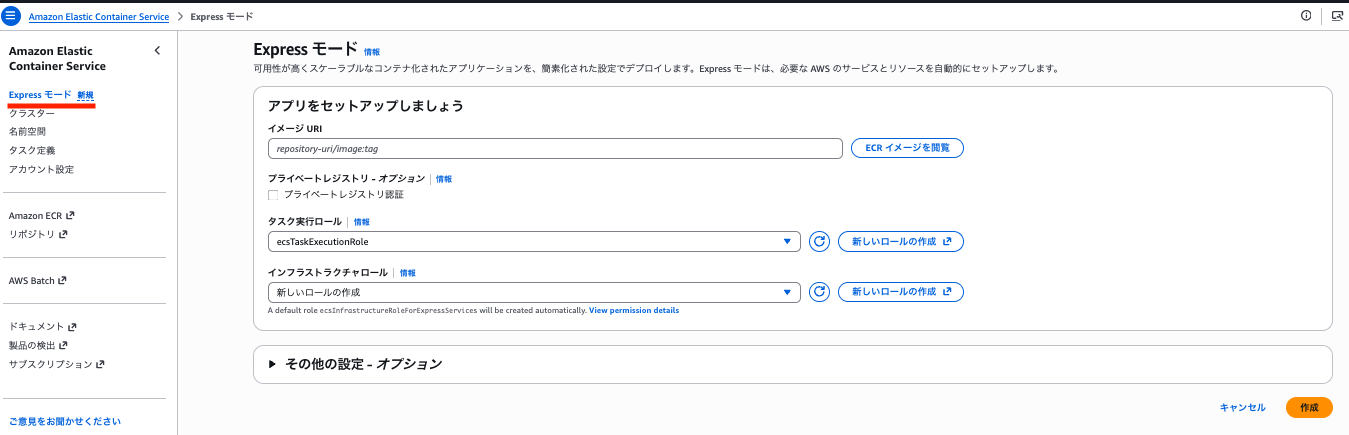The height and width of the screenshot is (435, 1349).
Task: Open the ecsTaskExecutionRole dropdown
Action: (534, 242)
